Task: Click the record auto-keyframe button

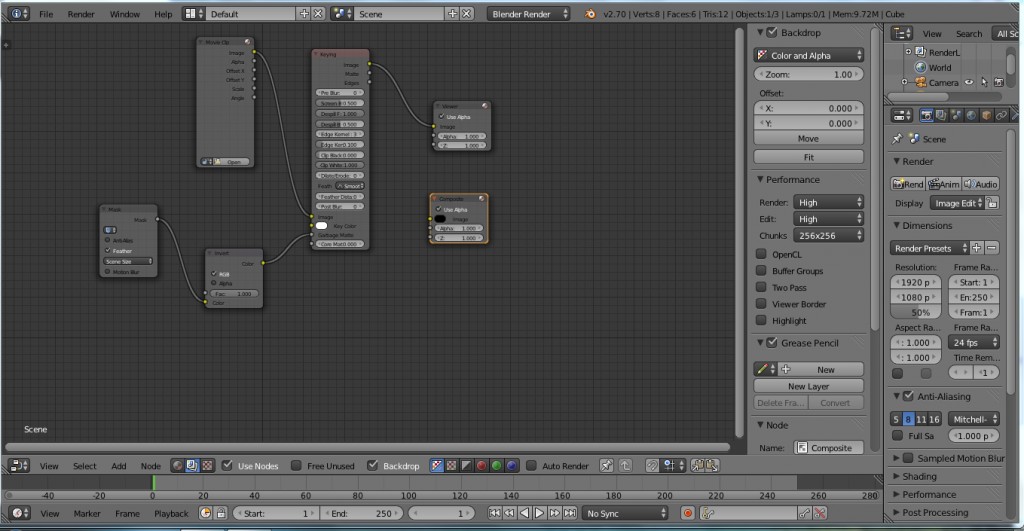Action: (x=687, y=513)
